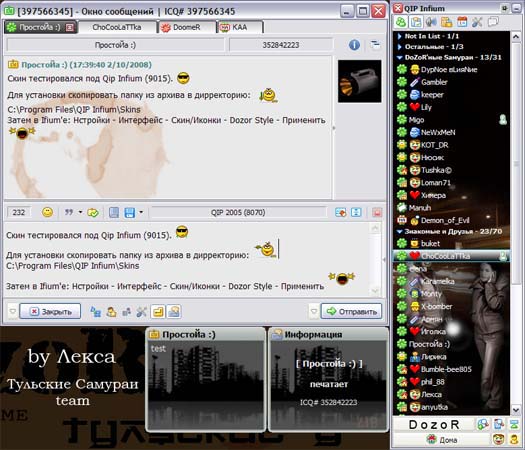This screenshot has width=525, height=450.
Task: Click the chat bubbles icon in QIP toolbar
Action: coord(493,22)
